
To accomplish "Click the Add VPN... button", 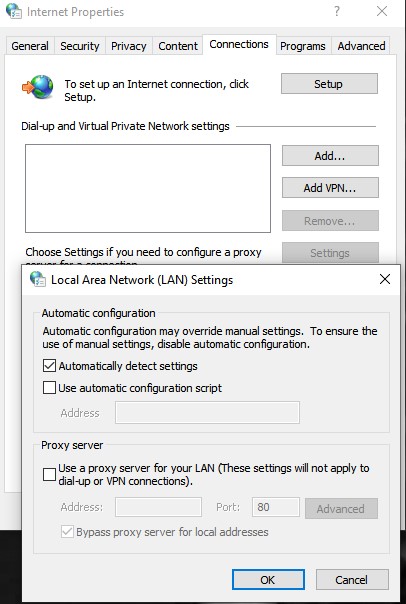I will pos(330,188).
